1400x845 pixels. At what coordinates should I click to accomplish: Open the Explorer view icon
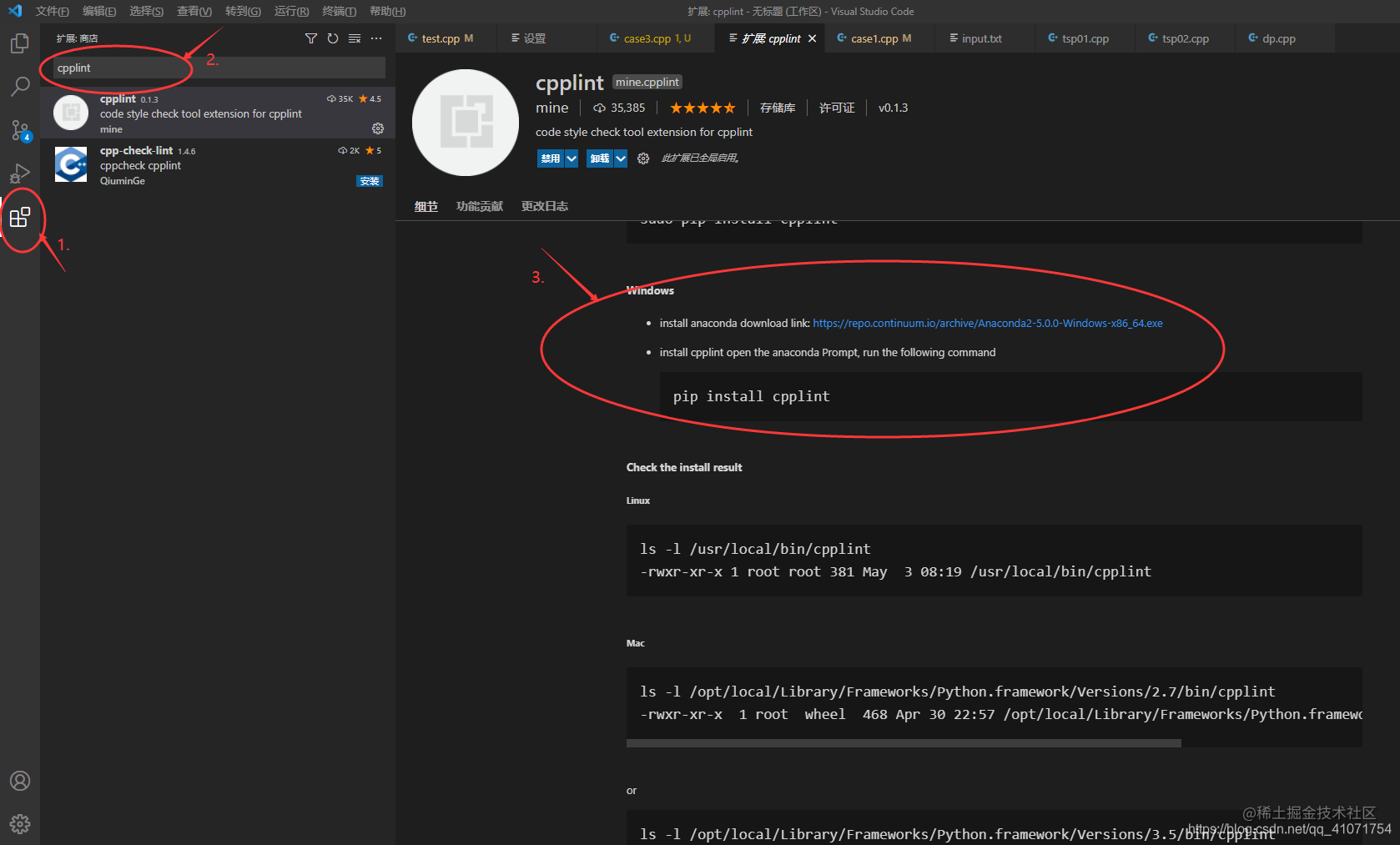[21, 43]
